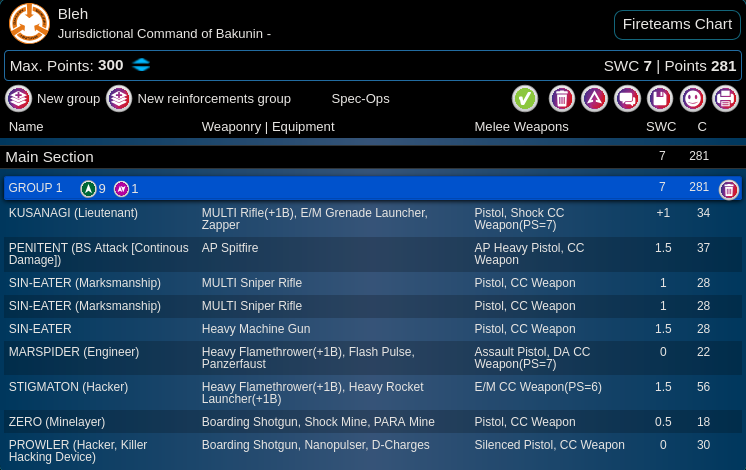Delete GROUP 1 with its trash icon
746x470 pixels.
[x=728, y=190]
